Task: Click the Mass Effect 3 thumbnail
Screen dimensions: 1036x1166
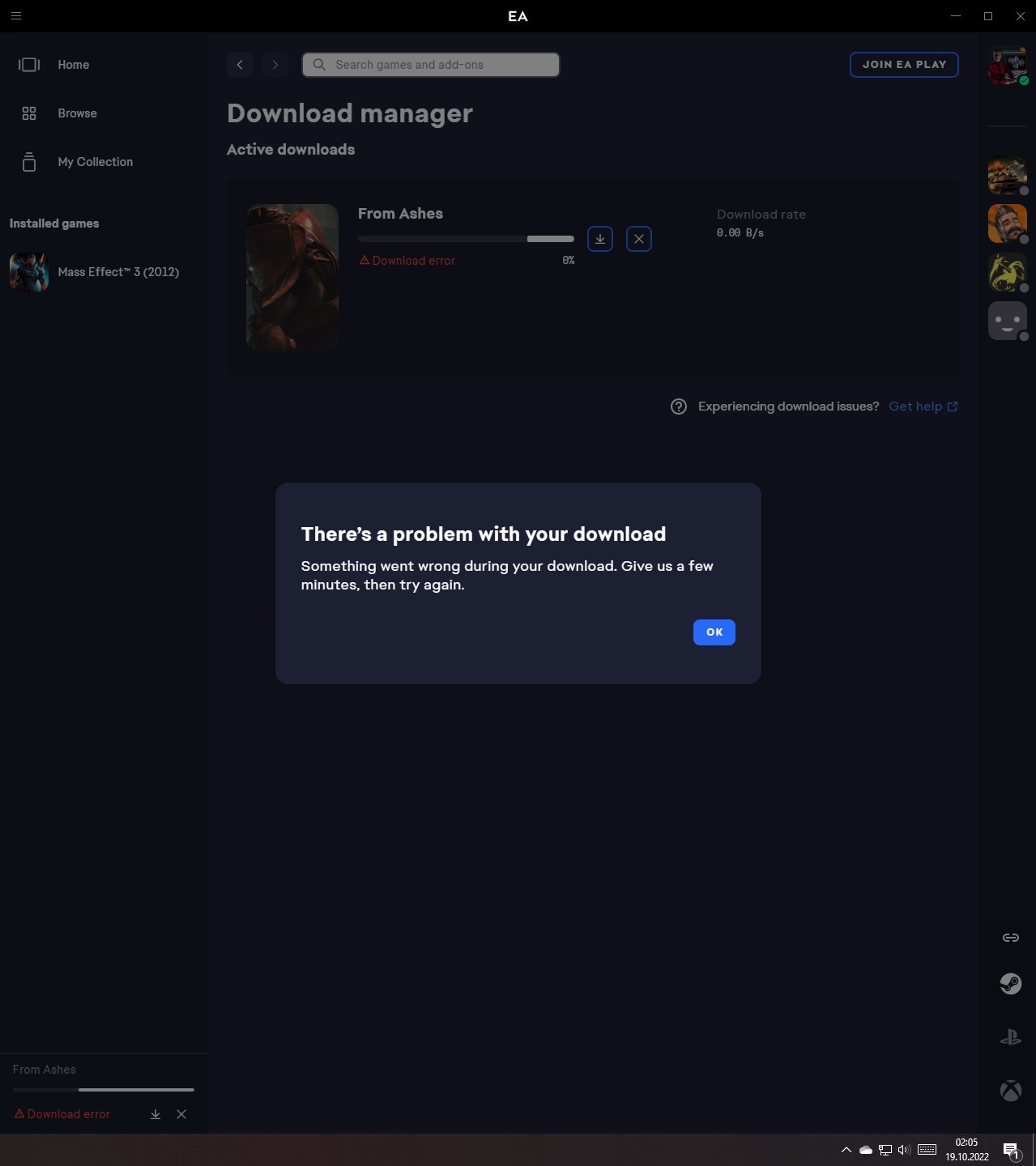Action: pos(29,272)
